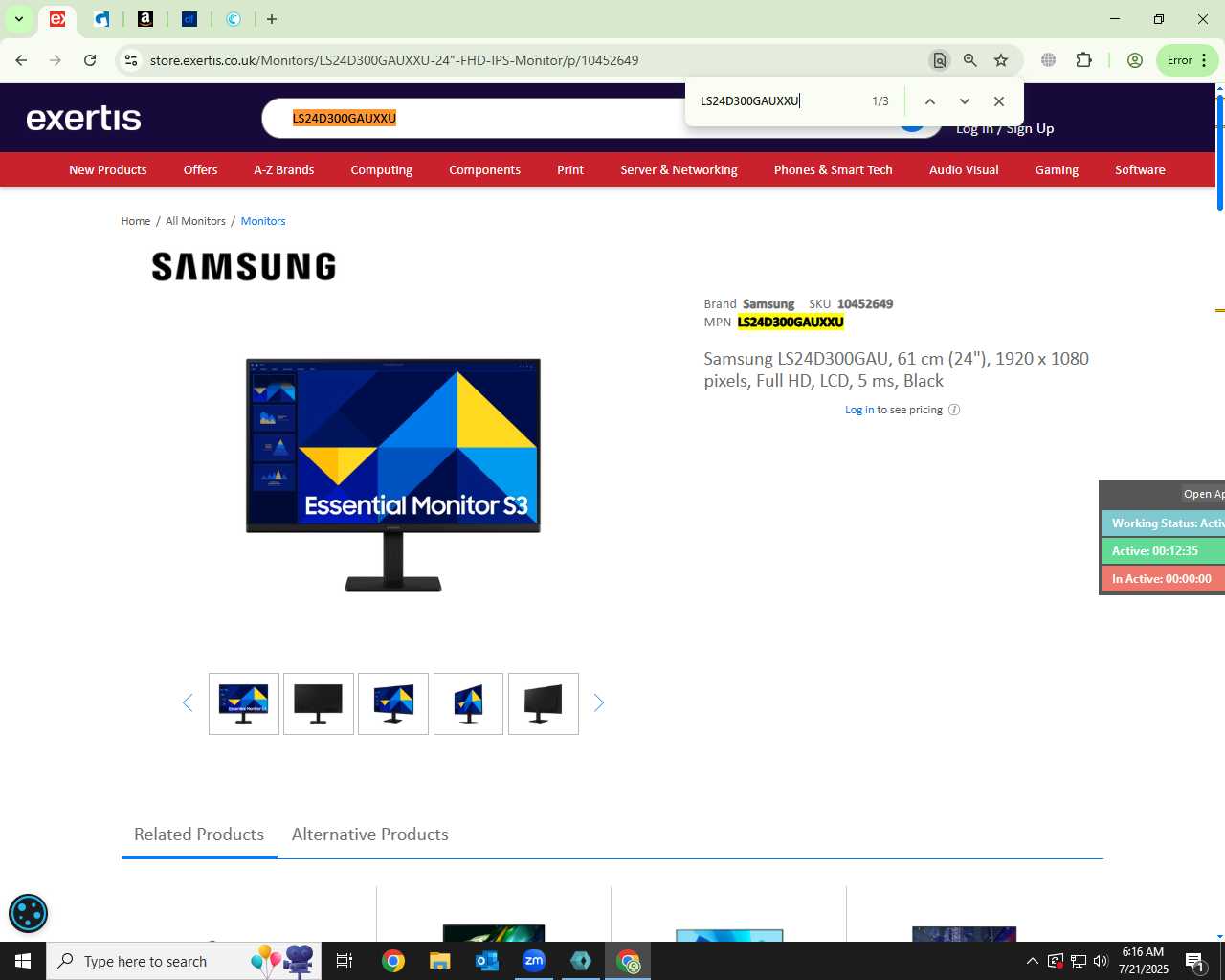Show hidden system tray icons

tap(1032, 961)
